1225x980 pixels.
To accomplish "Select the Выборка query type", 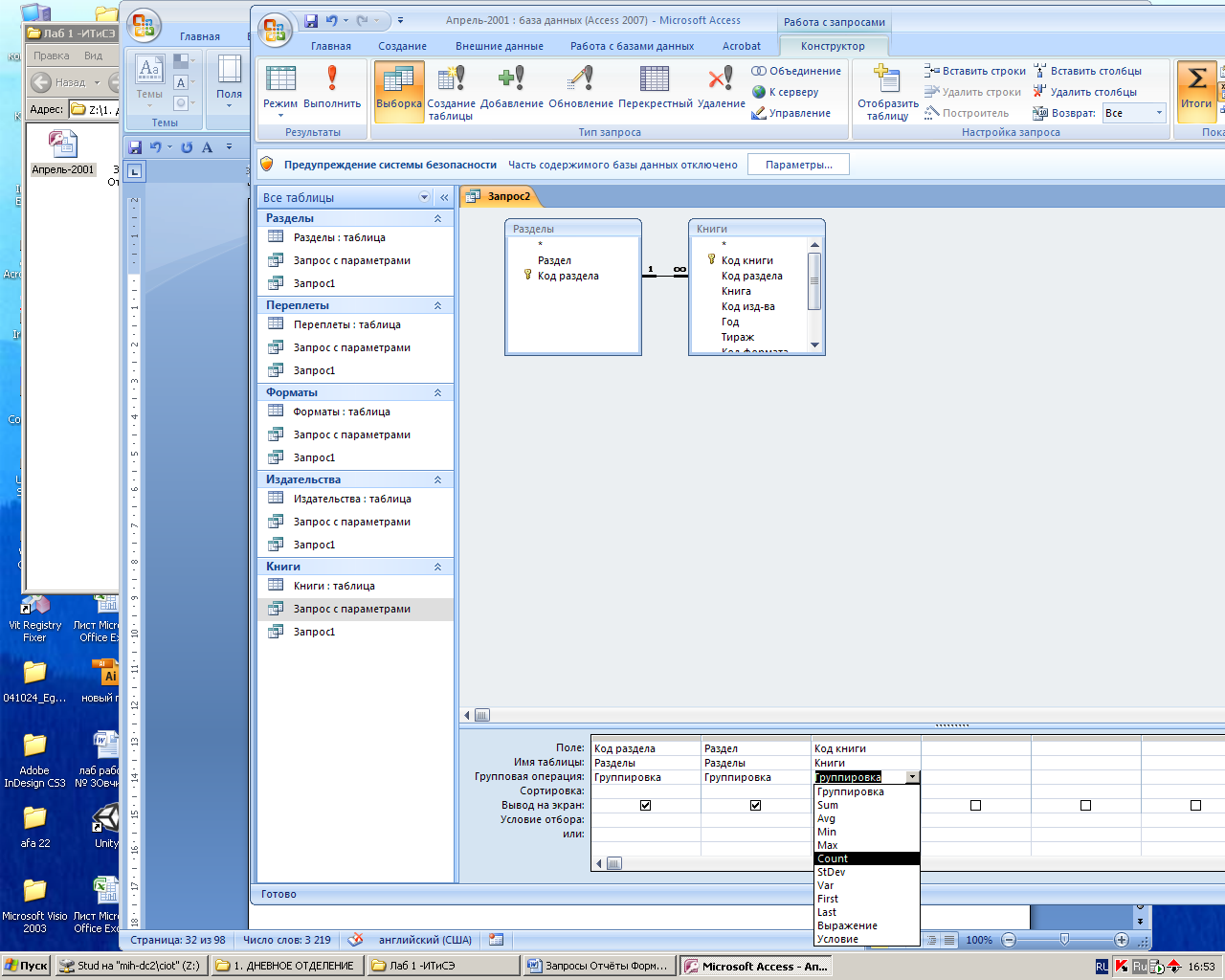I will (x=399, y=92).
